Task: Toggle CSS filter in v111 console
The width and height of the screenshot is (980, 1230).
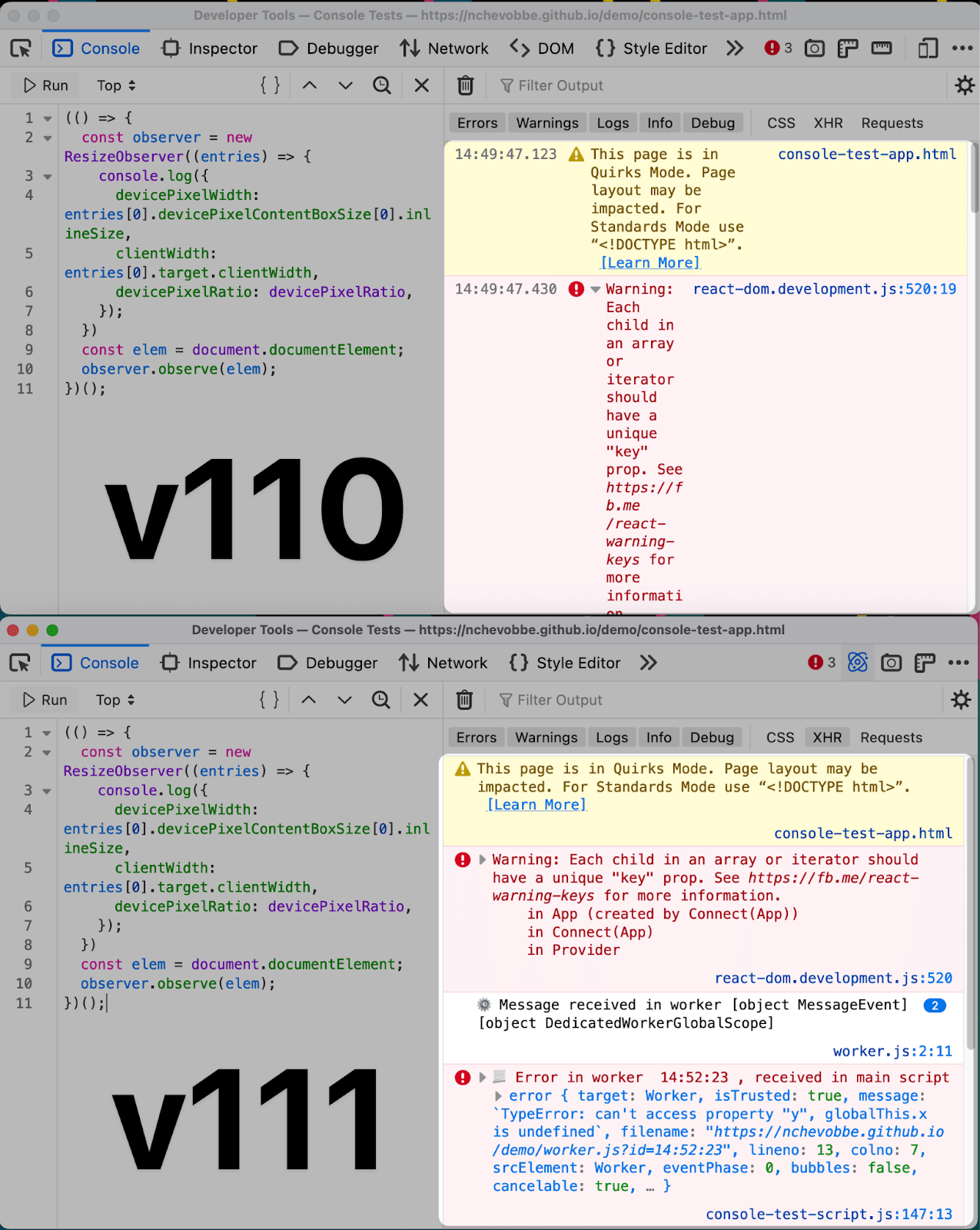Action: click(780, 737)
